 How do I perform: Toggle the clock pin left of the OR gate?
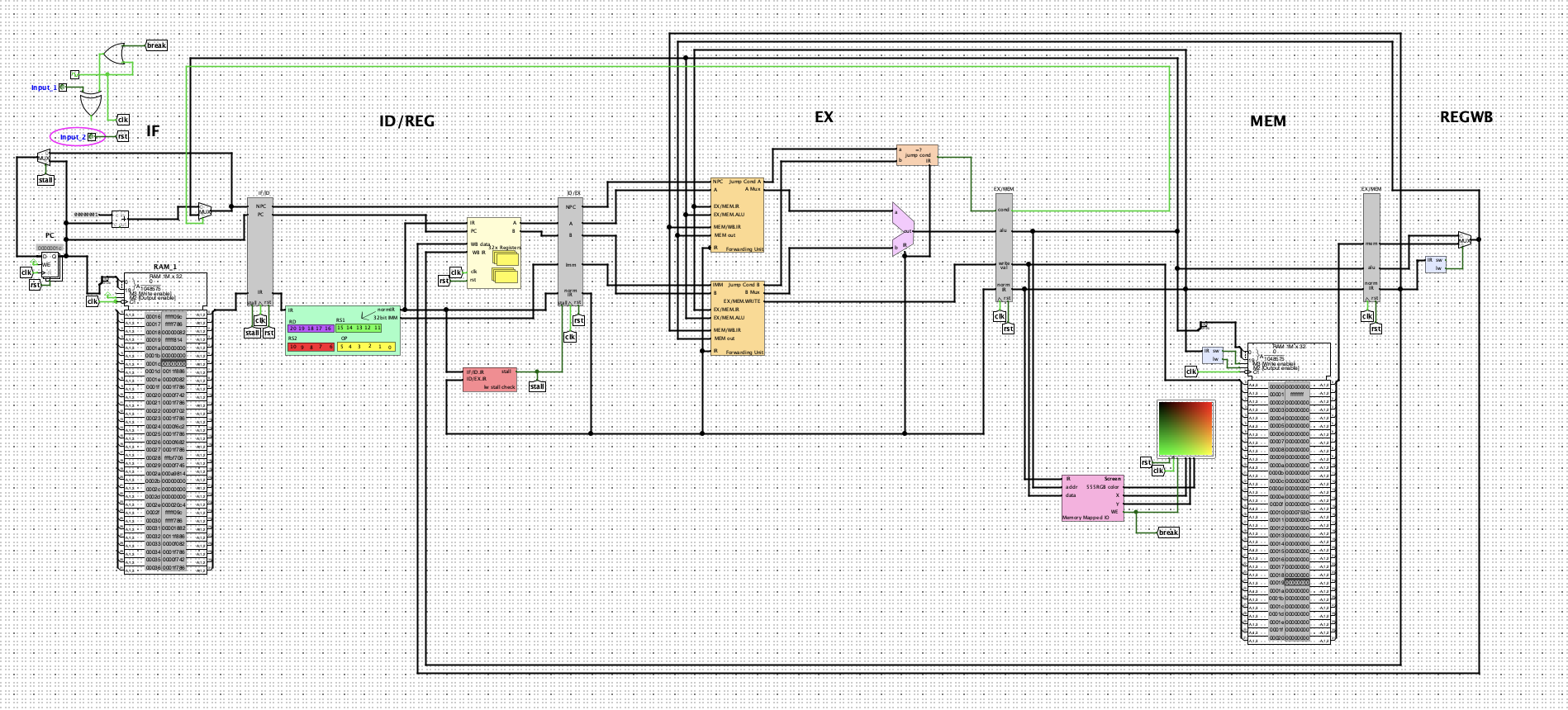(x=74, y=75)
